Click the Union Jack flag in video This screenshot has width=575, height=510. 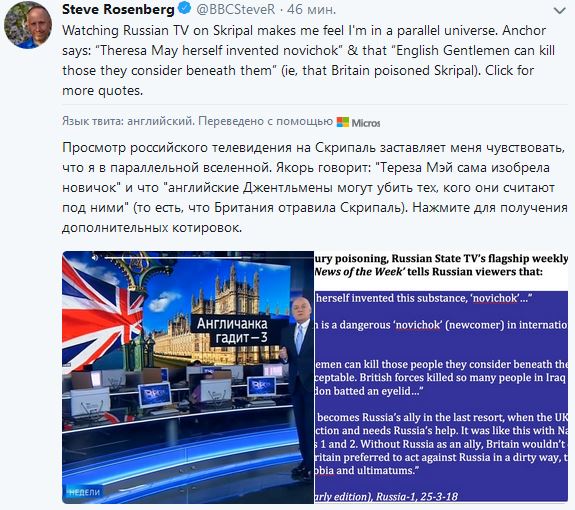point(101,312)
